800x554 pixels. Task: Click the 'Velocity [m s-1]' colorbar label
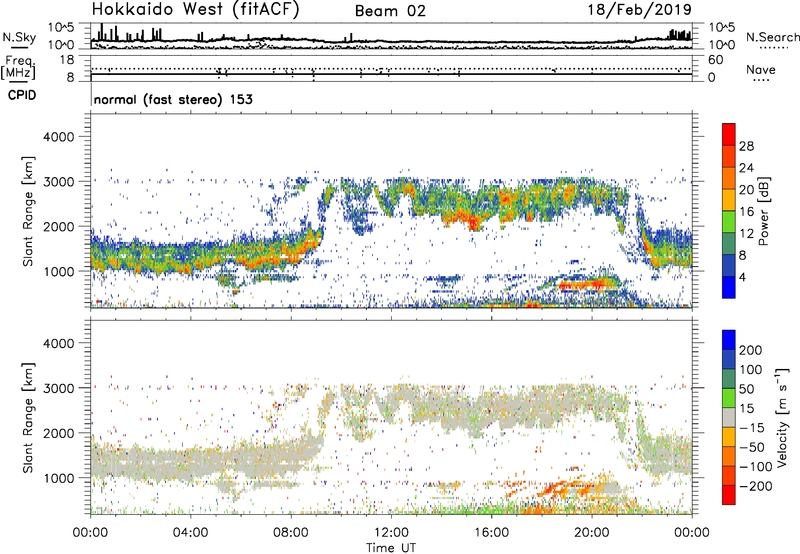[x=783, y=417]
